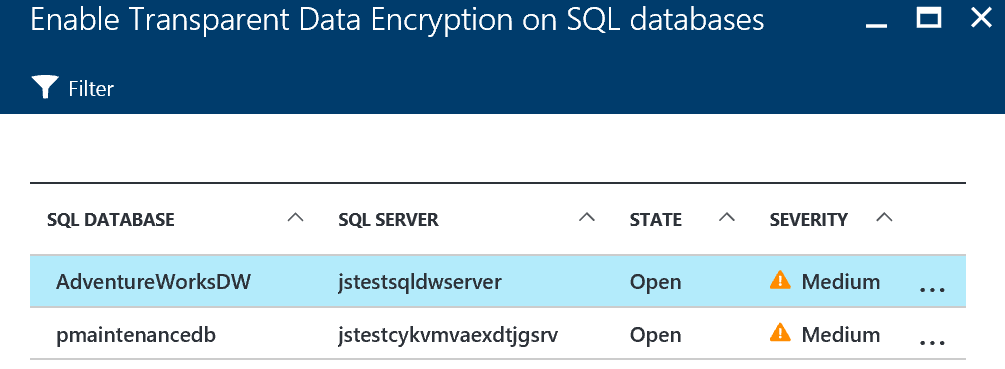Close the Transparent Data Encryption blade
This screenshot has height=369, width=1005.
point(981,17)
